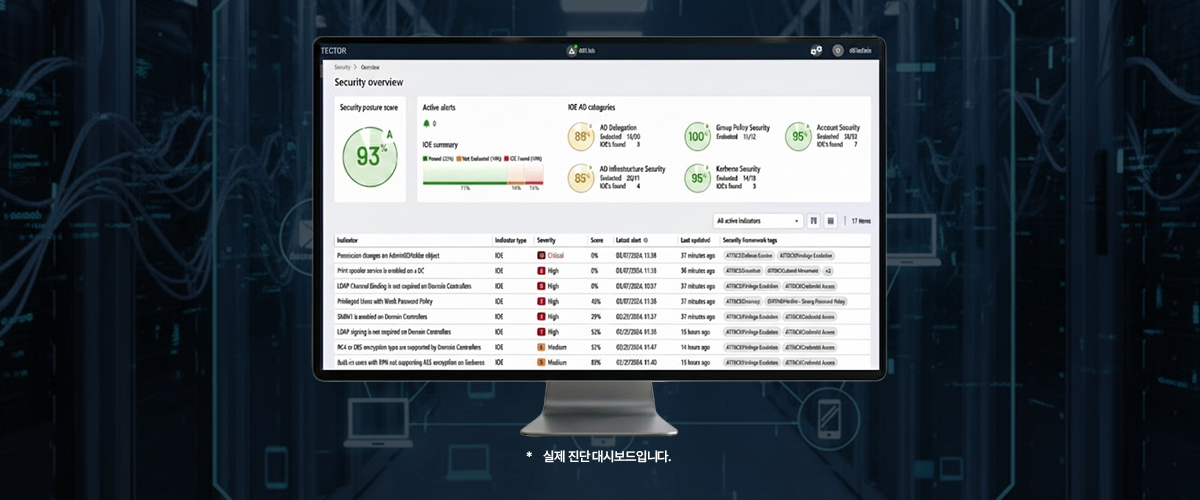Click the 100% Group Policy Security gauge
The height and width of the screenshot is (500, 1200).
coord(698,136)
